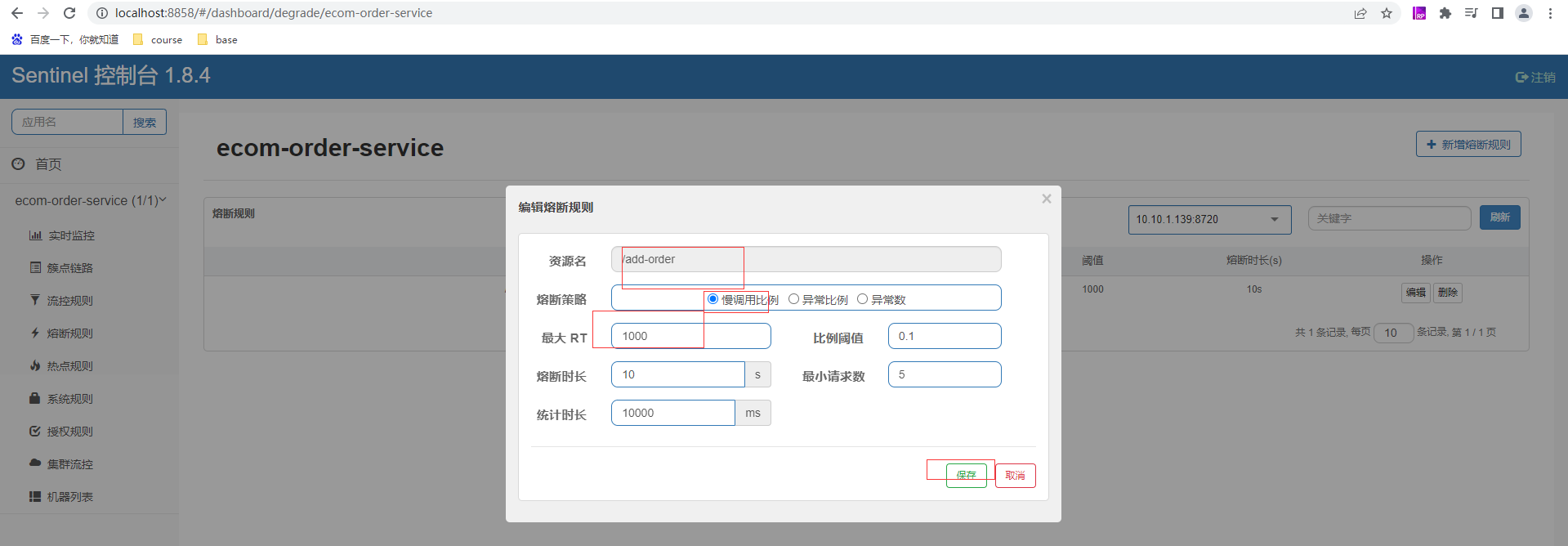The width and height of the screenshot is (1568, 546).
Task: Collapse ecom-order-service (1/1) sidebar group
Action: pyautogui.click(x=89, y=200)
